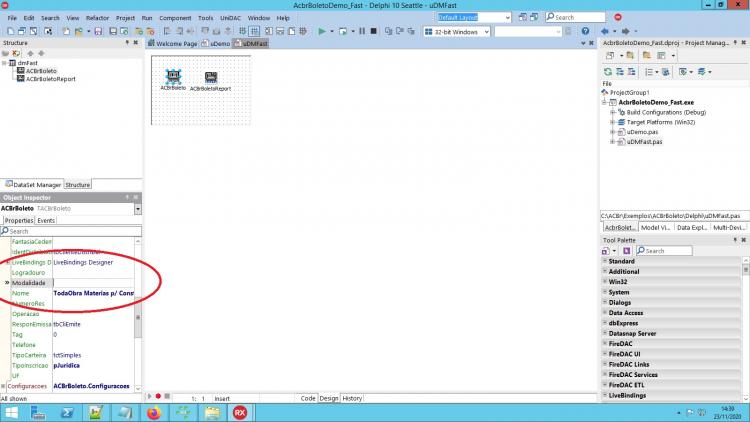
Task: Select AcbrBoletoDemo_Fast.exe in Project Manager
Action: (x=656, y=102)
